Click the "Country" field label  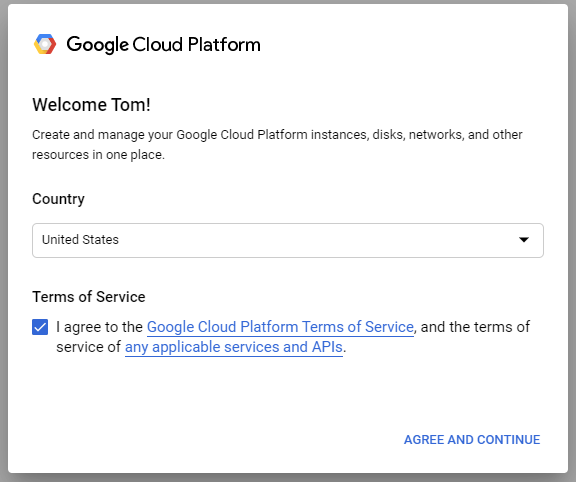coord(58,199)
